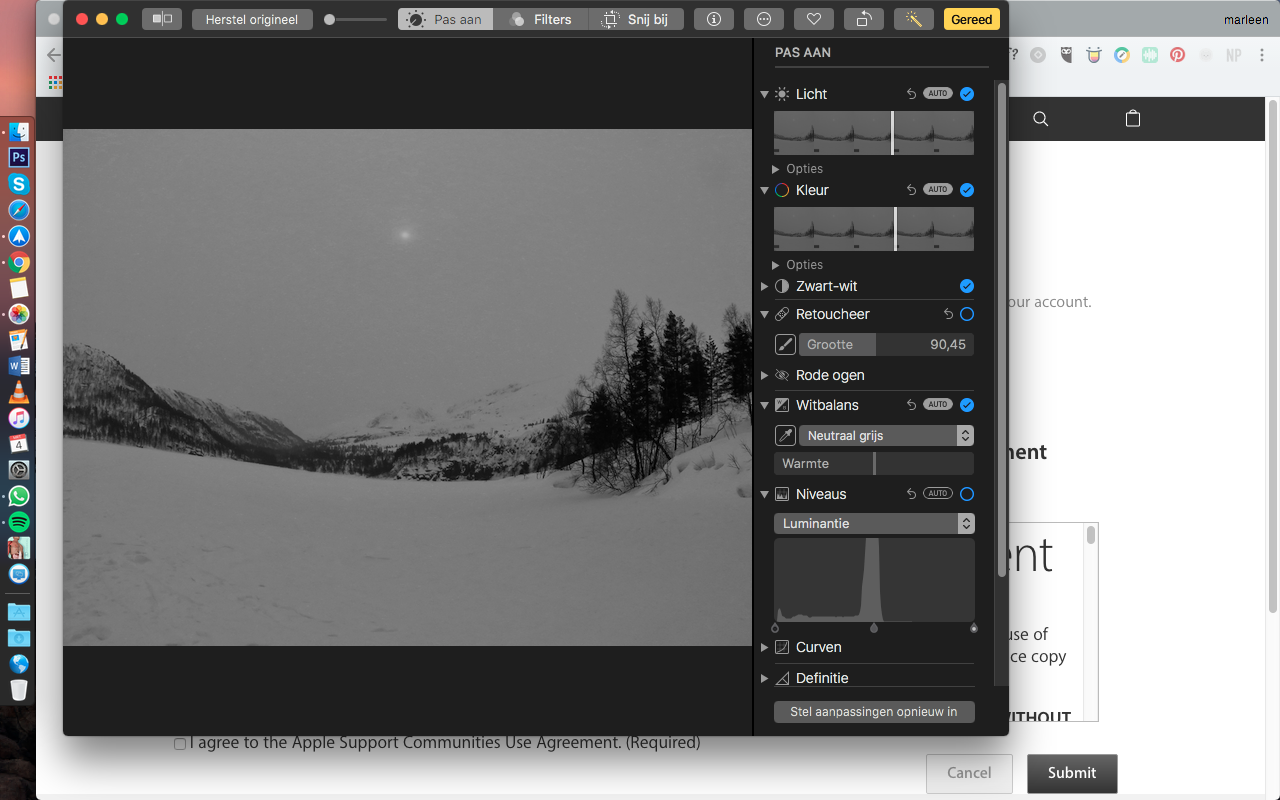Expand the Rode ogen section
Screen dimensions: 1280x800
pos(765,375)
